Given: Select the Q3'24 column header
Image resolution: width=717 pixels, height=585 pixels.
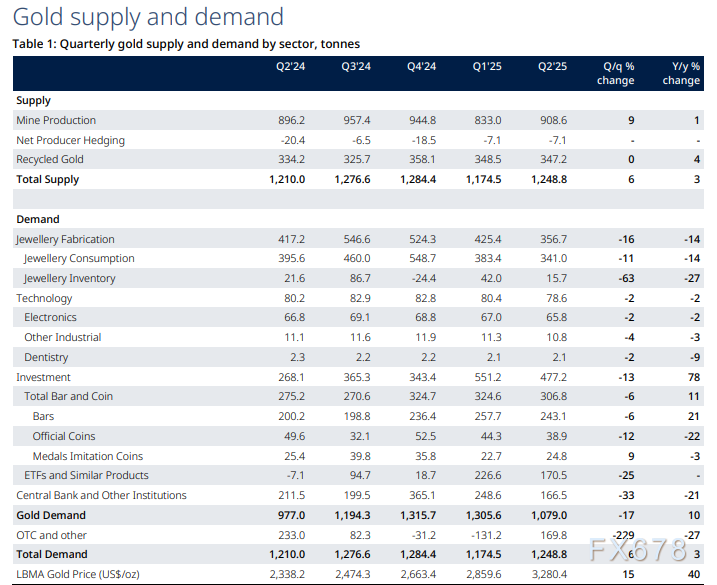Looking at the screenshot, I should click(357, 67).
